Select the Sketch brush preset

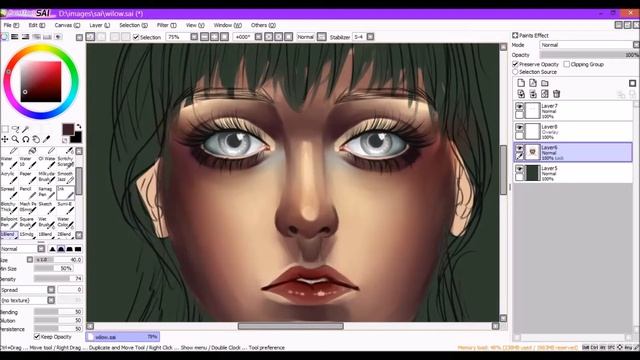tap(46, 207)
